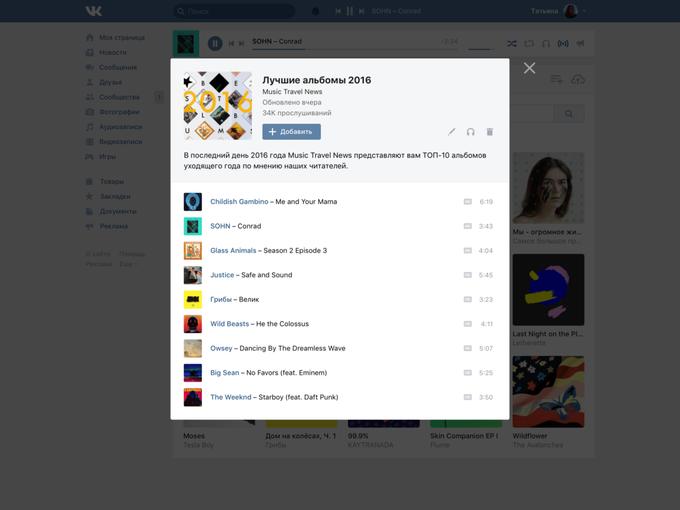Open Грибы artist link
Viewport: 680px width, 510px height.
coord(221,299)
